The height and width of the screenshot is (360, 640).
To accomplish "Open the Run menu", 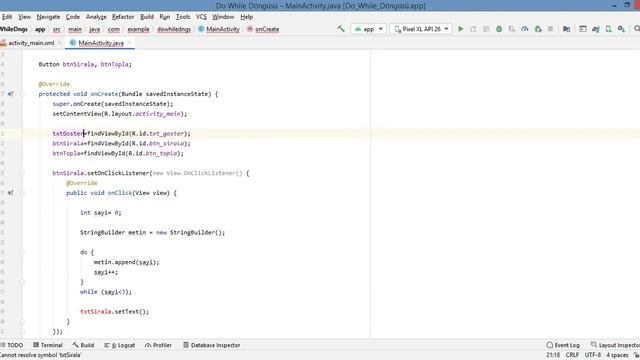I will [165, 17].
